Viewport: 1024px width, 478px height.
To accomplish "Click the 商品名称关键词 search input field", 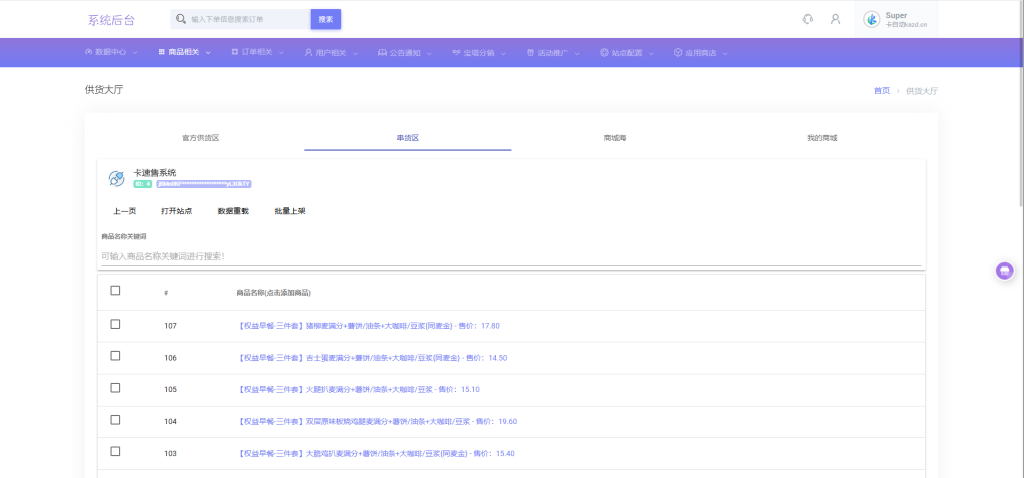I will (x=510, y=256).
